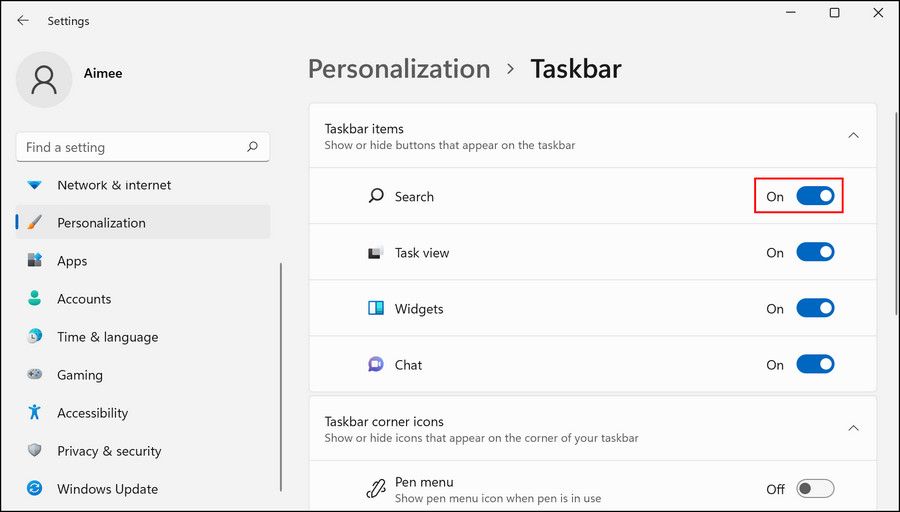
Task: Disable the Task view toggle
Action: (815, 253)
